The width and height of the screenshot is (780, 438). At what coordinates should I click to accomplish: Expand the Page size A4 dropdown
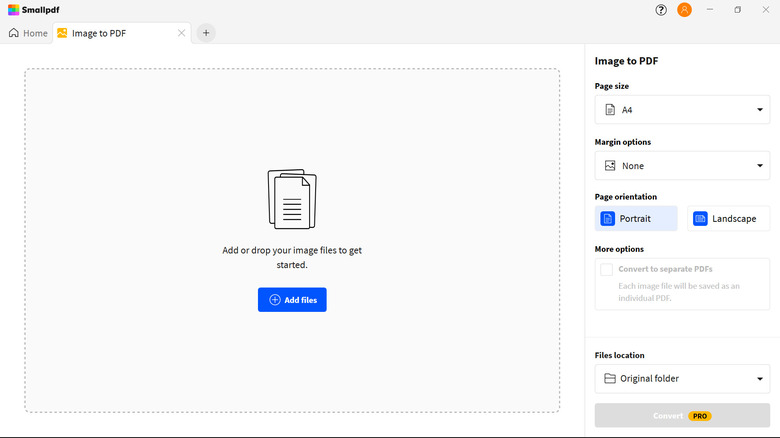pos(682,110)
